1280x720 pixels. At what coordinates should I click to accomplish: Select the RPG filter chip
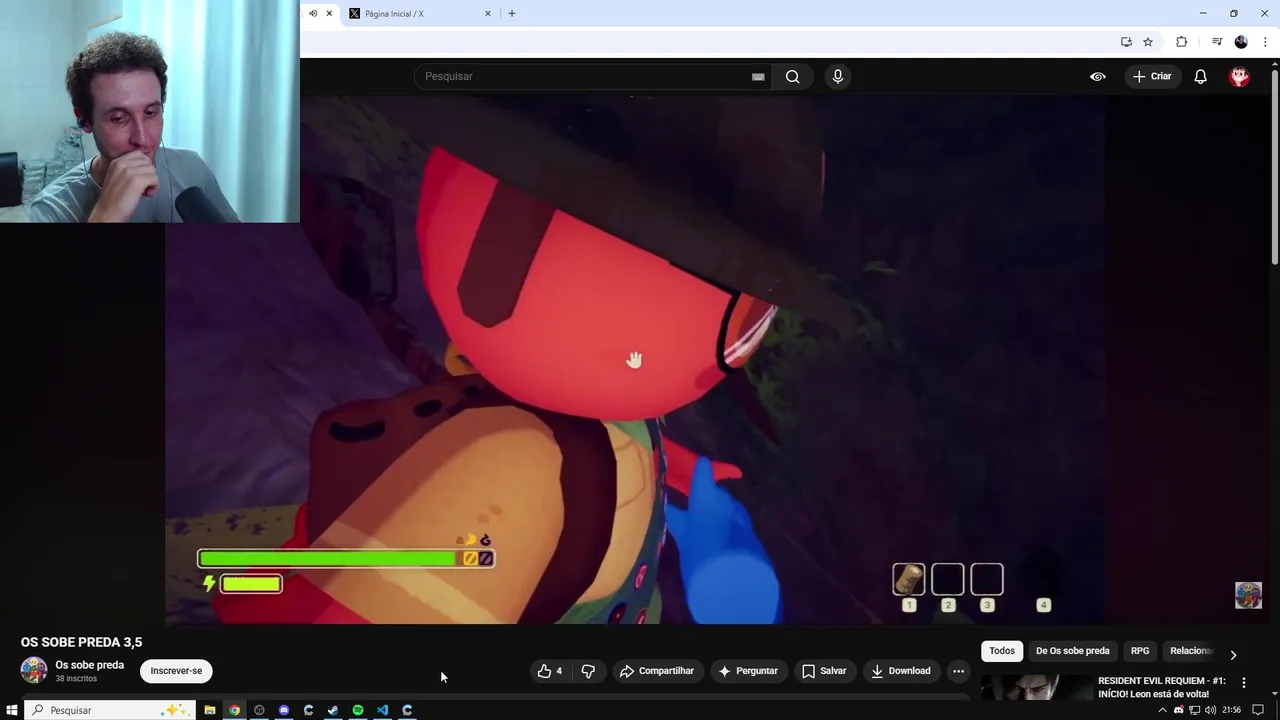(1140, 651)
